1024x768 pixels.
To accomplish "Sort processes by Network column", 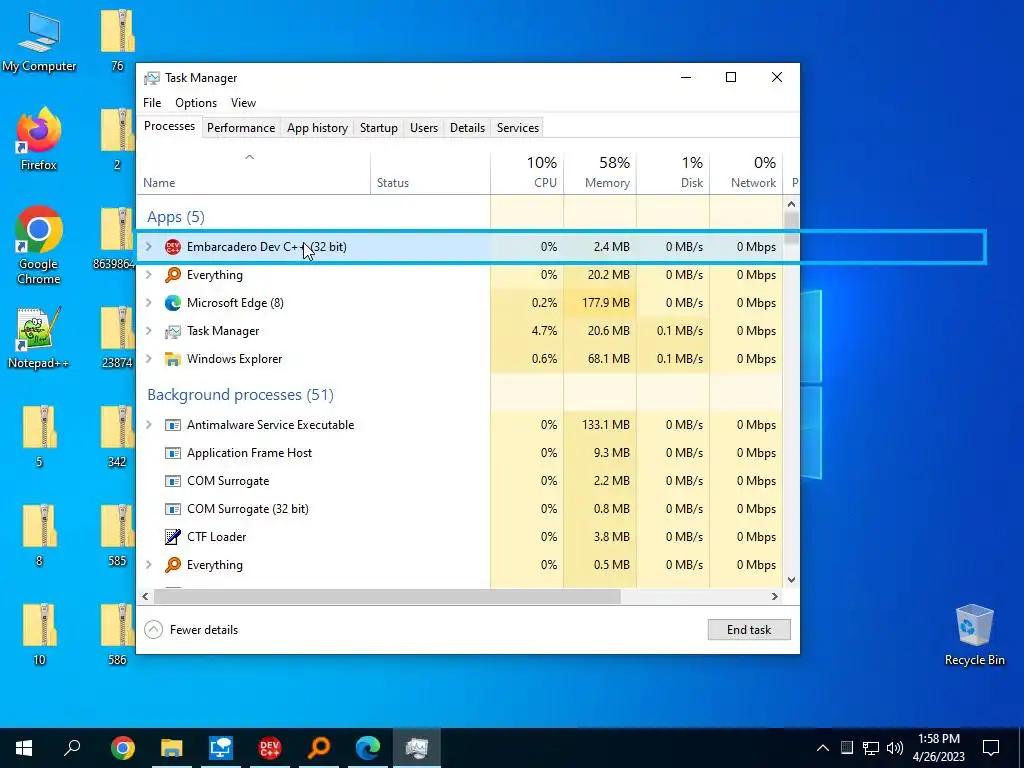I will coord(746,173).
